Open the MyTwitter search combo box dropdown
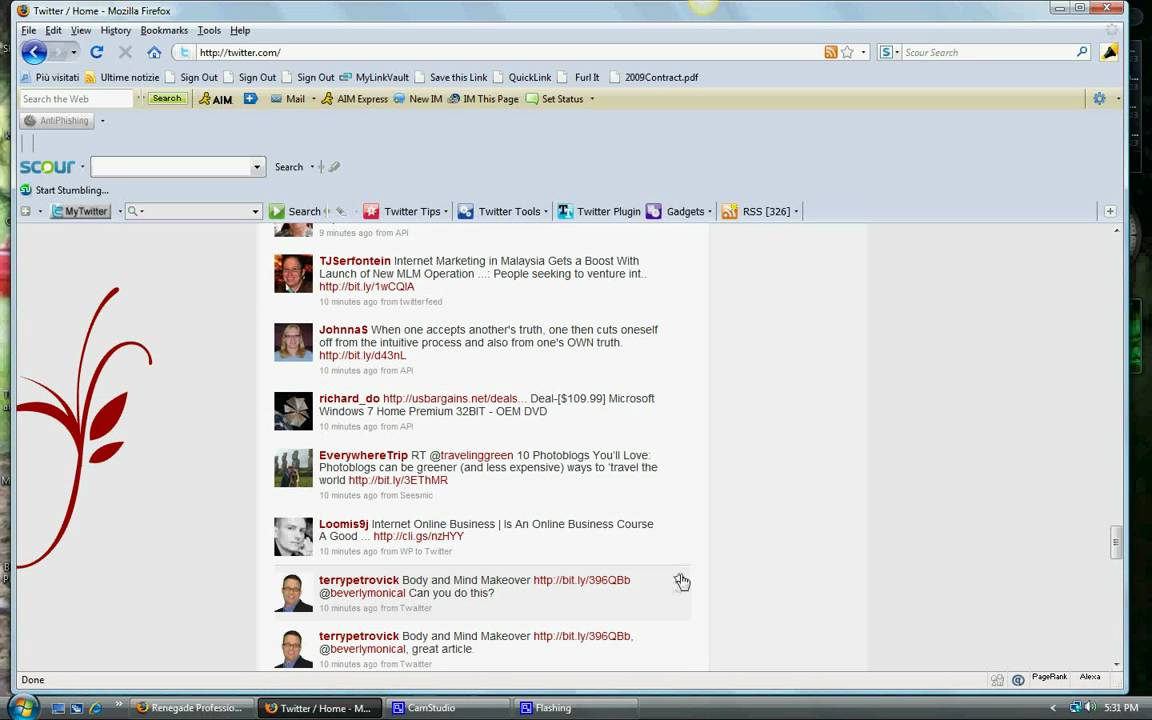The image size is (1152, 720). pos(256,212)
